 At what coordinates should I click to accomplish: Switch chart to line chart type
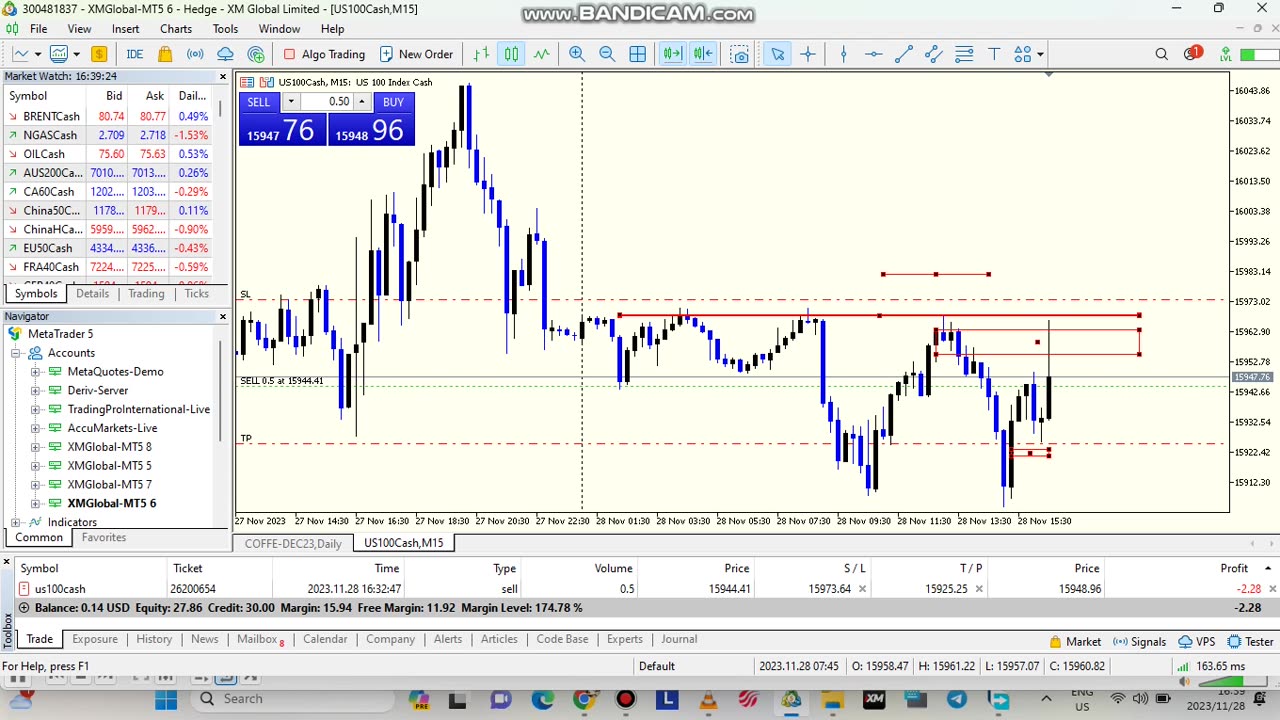(x=541, y=54)
